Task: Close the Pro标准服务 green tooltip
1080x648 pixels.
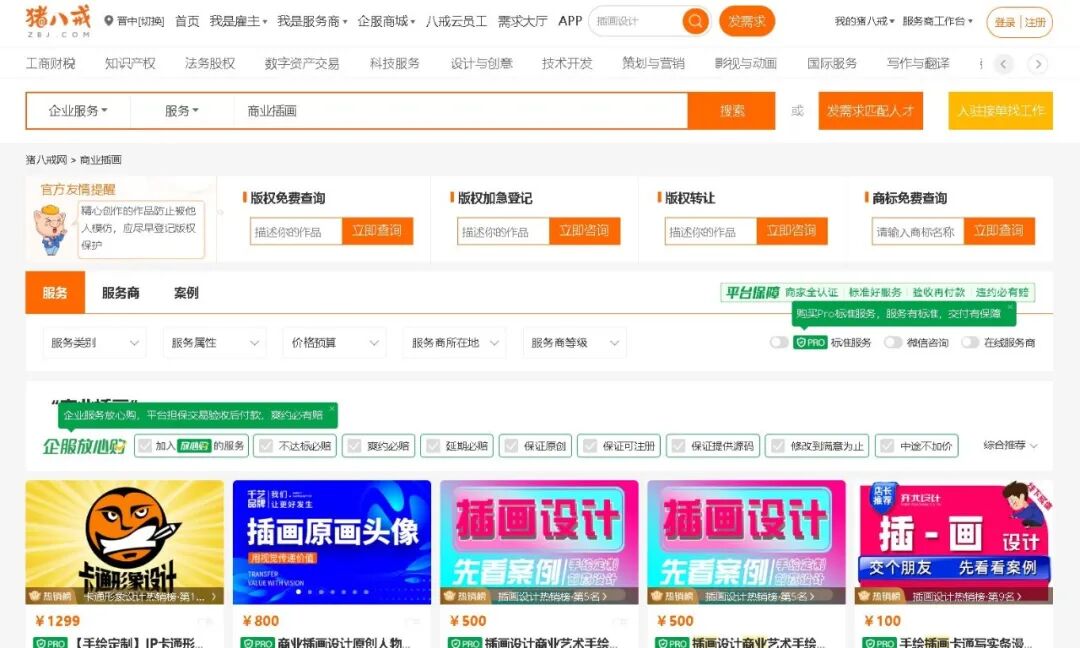Action: tap(1010, 307)
